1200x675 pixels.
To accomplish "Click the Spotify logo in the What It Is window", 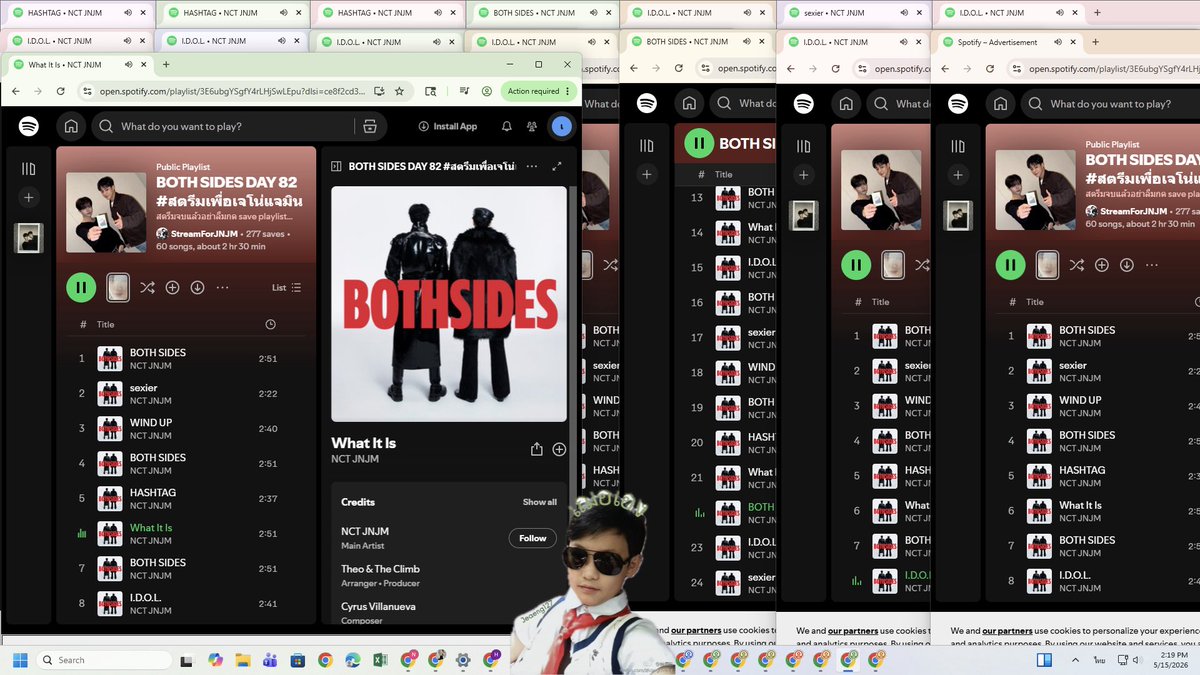I will pyautogui.click(x=29, y=127).
